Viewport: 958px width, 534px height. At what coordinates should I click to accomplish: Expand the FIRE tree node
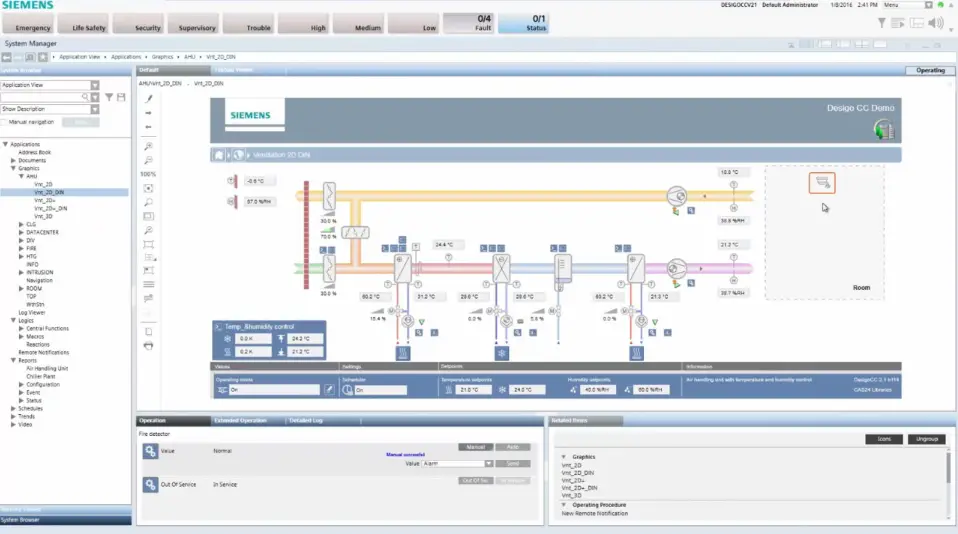click(x=21, y=248)
